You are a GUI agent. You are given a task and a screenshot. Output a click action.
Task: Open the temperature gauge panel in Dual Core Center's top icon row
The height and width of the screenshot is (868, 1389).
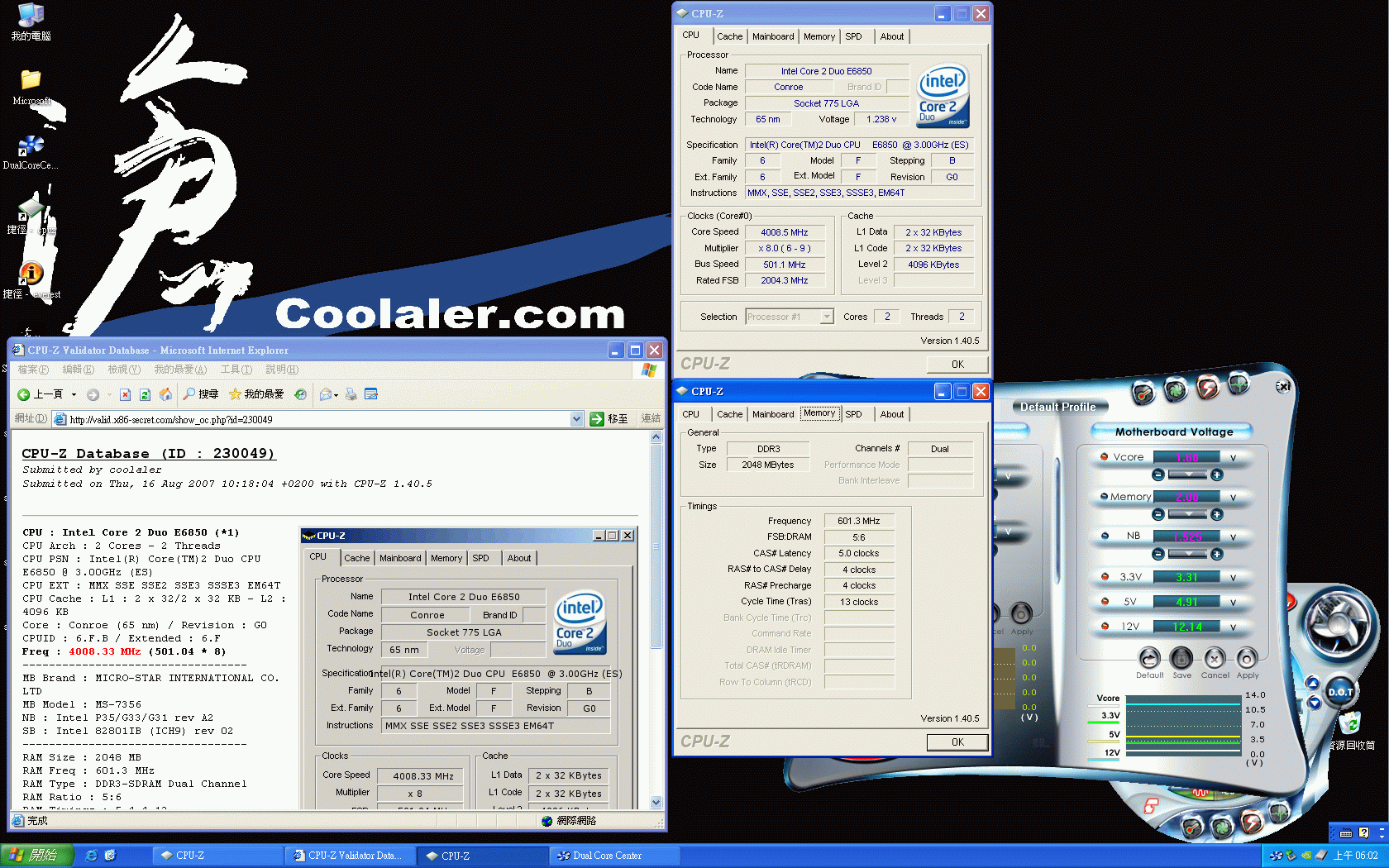1143,393
